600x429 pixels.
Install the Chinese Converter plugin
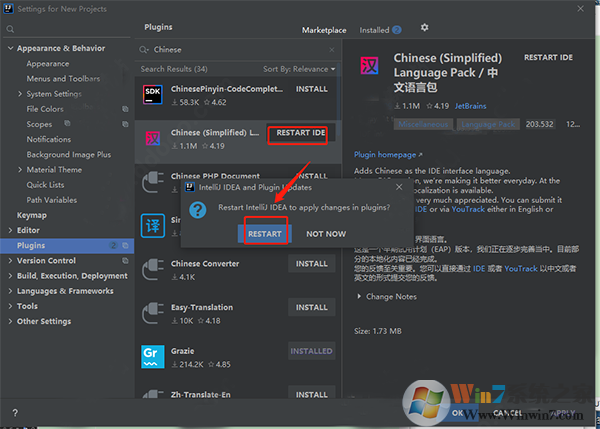pos(311,264)
